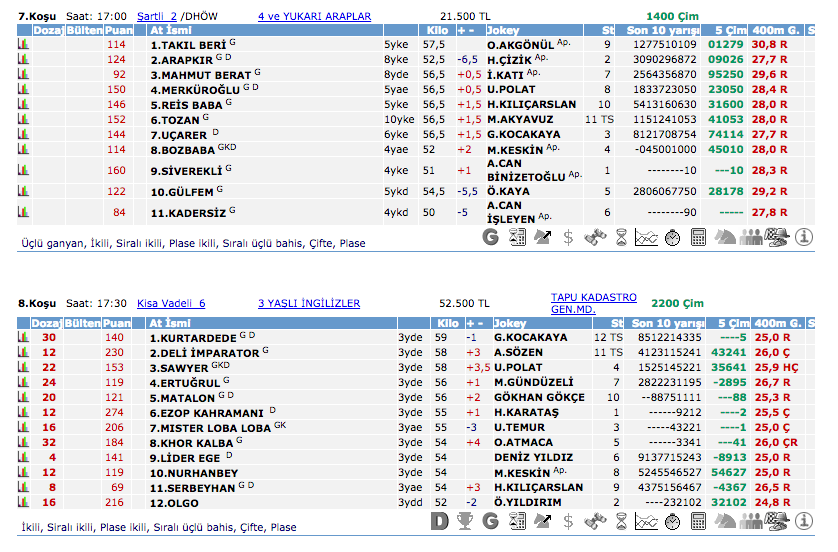Click the trophy icon under race 8
Screen dimensions: 838x552
click(465, 521)
